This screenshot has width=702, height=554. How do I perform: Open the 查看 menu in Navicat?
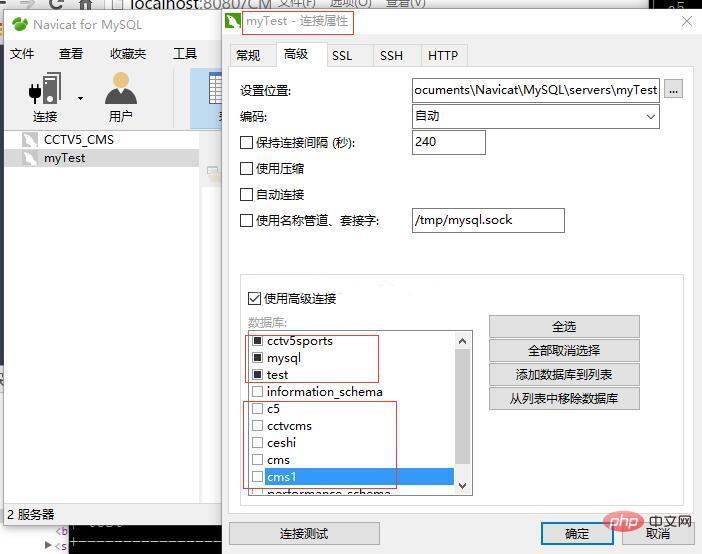coord(71,54)
